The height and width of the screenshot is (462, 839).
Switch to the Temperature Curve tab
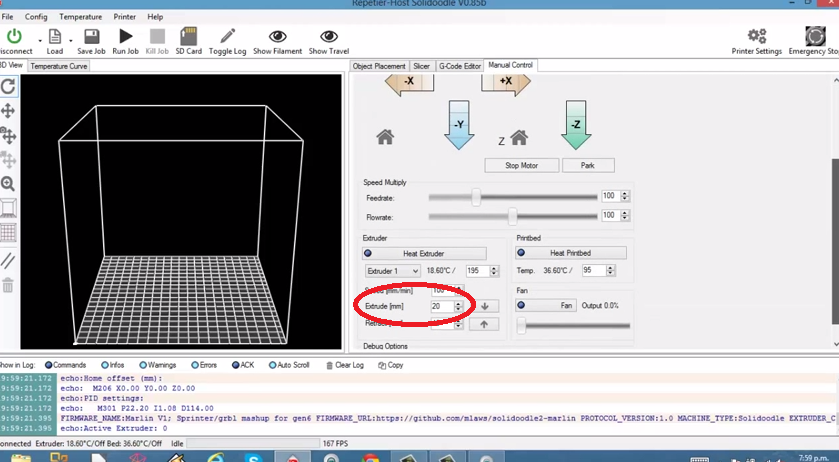click(59, 66)
